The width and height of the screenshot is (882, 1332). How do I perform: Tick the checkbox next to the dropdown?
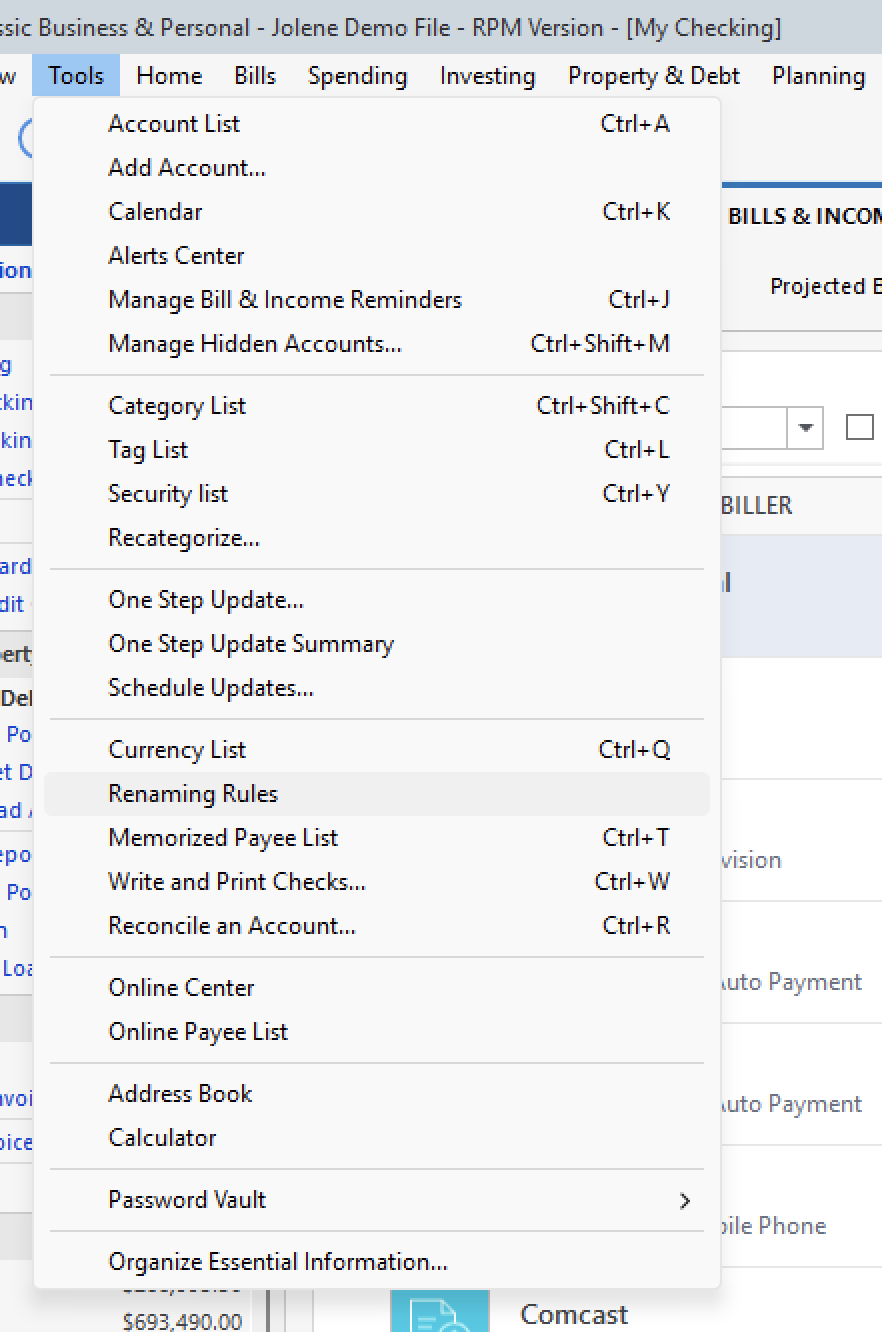pyautogui.click(x=860, y=428)
